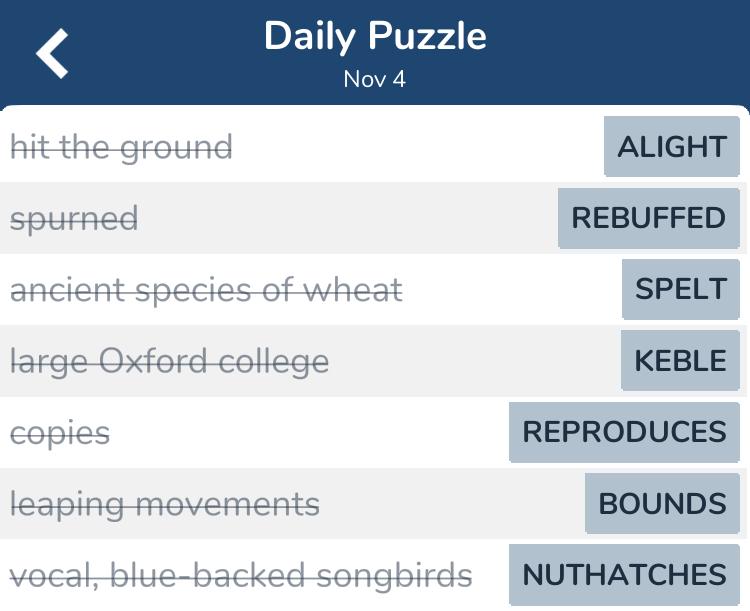Select the NUTHATCHES answer tile
Screen dimensions: 750x611
tap(624, 575)
